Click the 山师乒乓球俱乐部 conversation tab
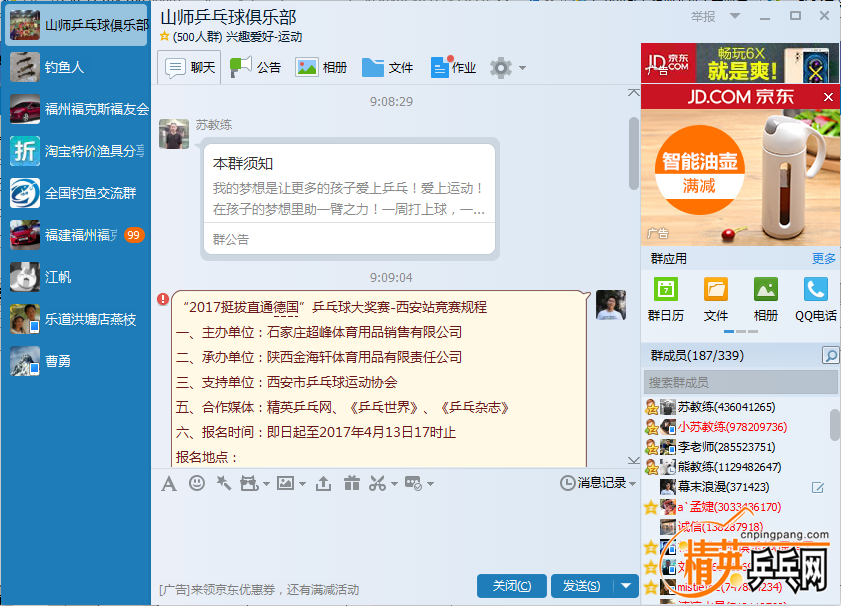This screenshot has height=606, width=841. (x=76, y=25)
